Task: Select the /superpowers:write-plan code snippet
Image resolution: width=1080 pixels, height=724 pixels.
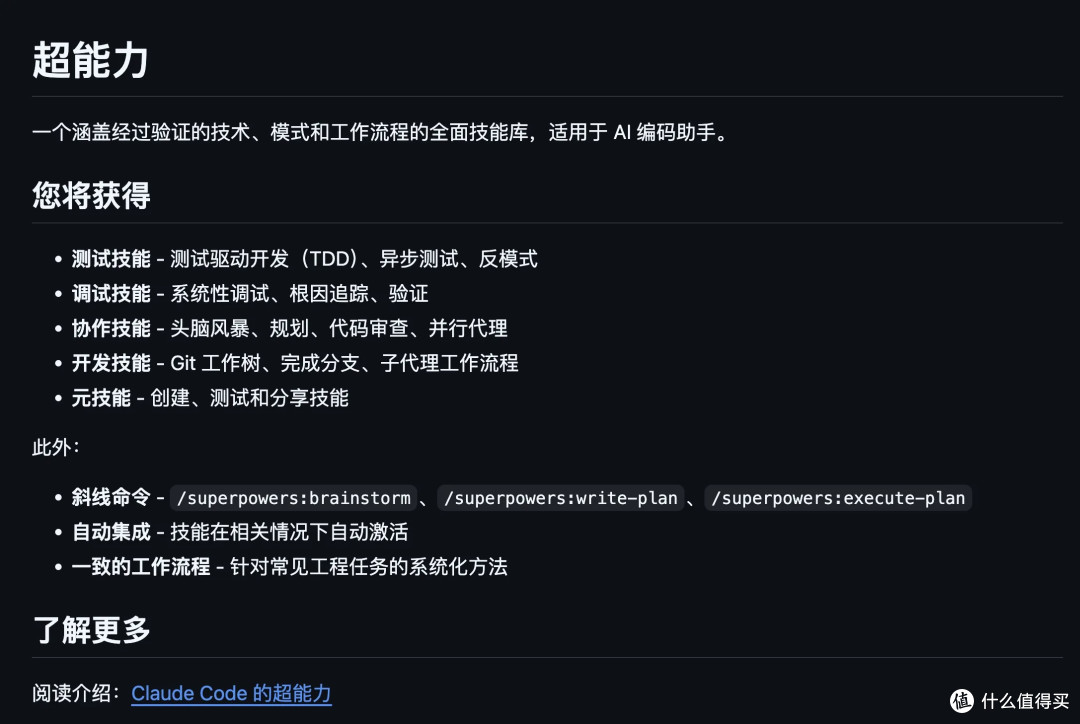Action: [561, 497]
